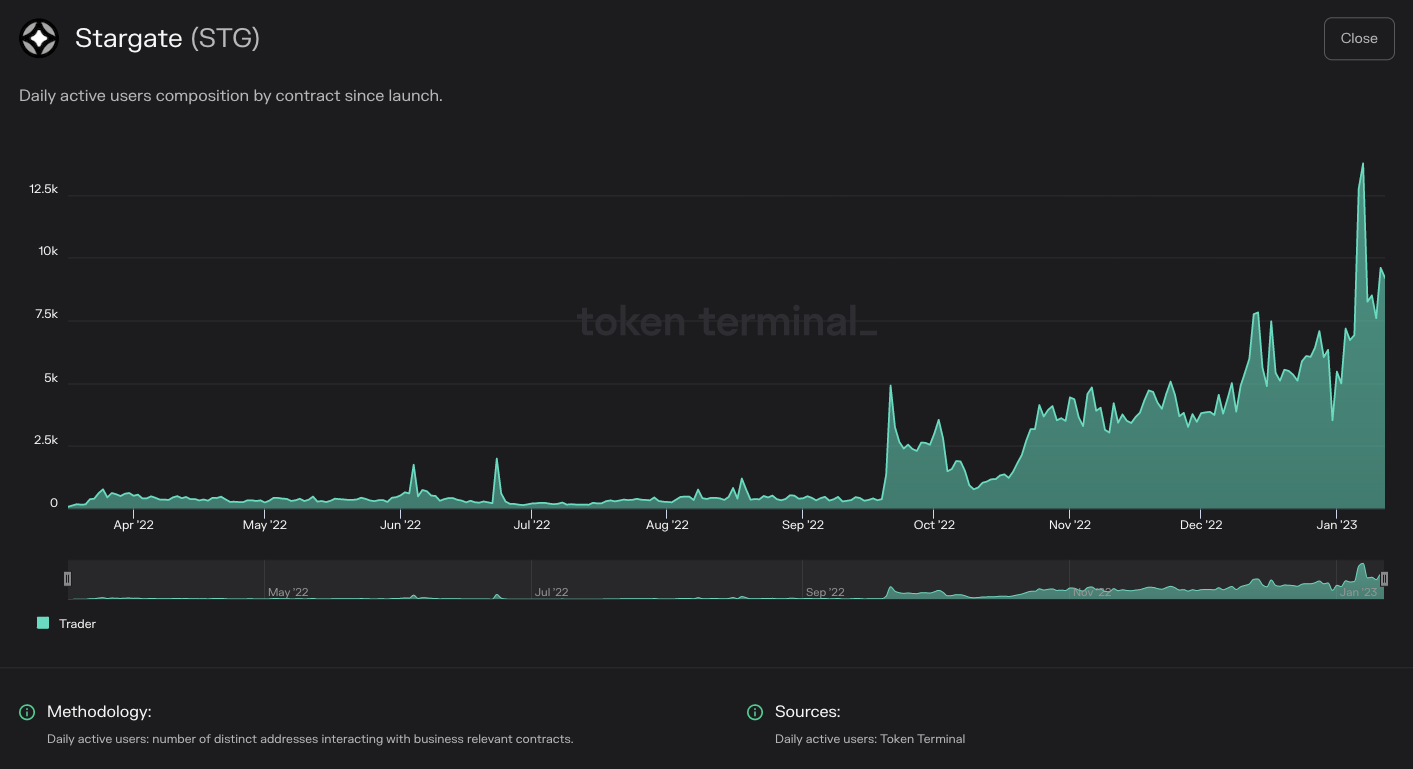Screen dimensions: 1413x769
Task: Click the Methodology info icon
Action: [x=26, y=712]
